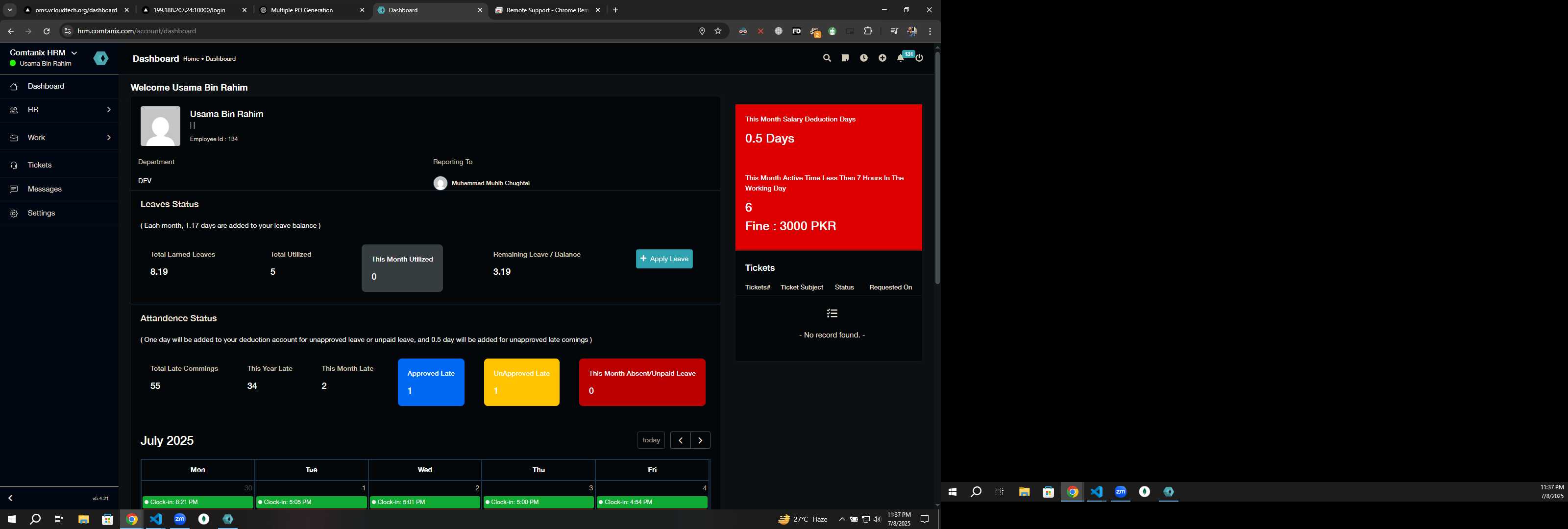Go back using Chrome's back arrow
This screenshot has height=529, width=1568.
click(x=11, y=31)
